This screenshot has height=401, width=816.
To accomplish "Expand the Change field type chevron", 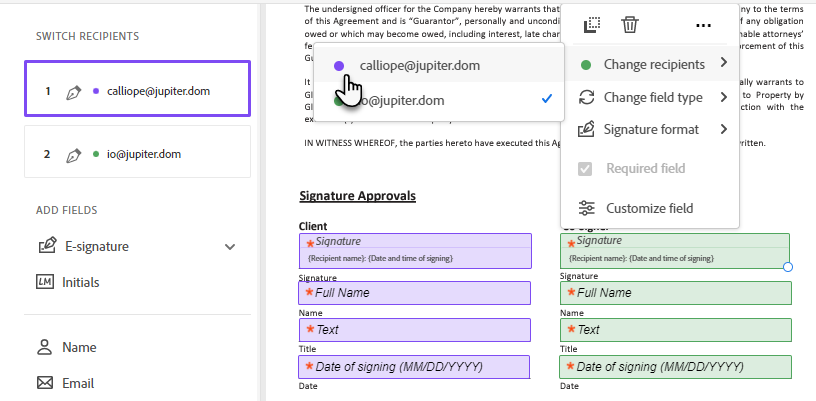I will point(723,97).
